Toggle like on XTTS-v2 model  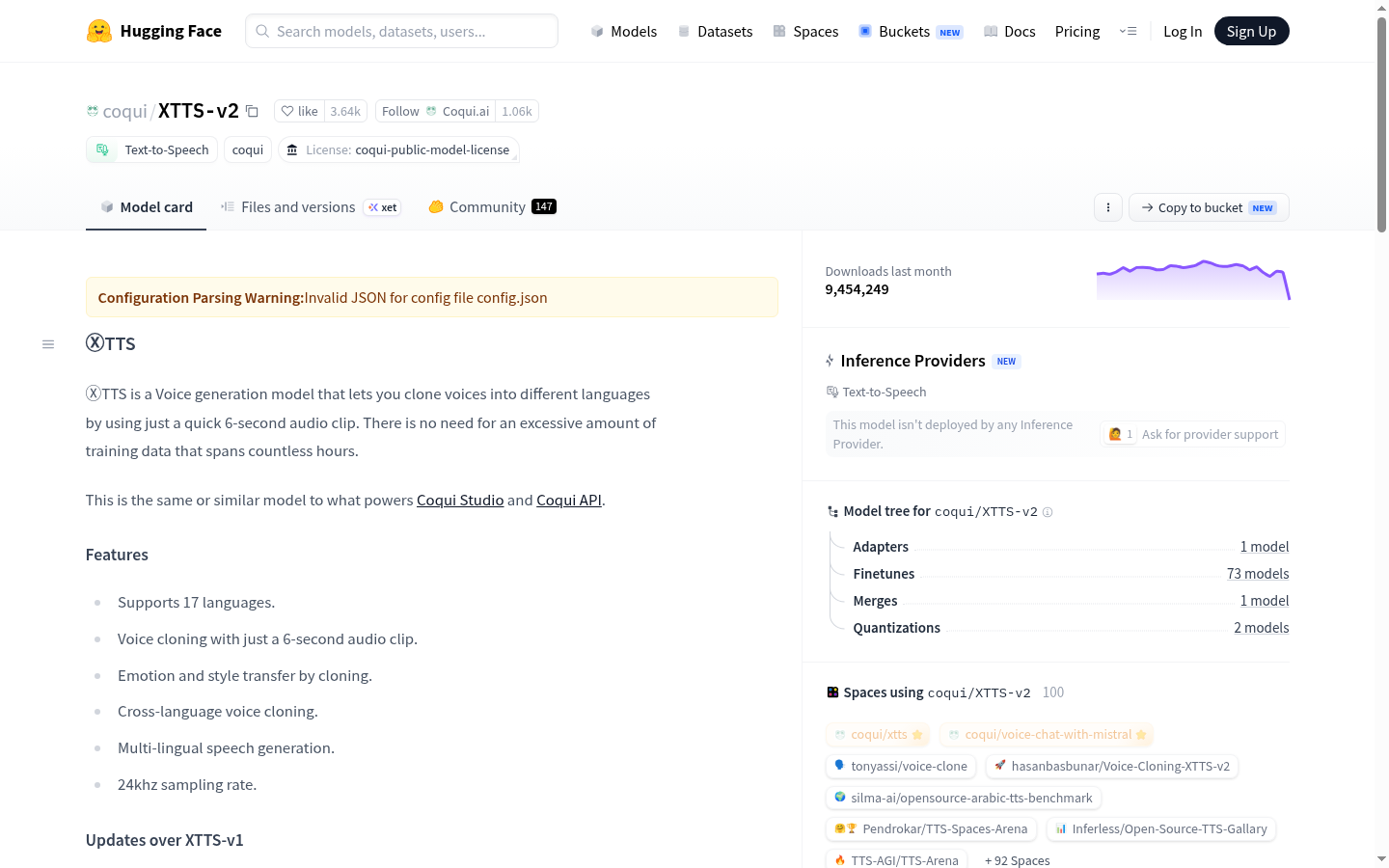[299, 111]
